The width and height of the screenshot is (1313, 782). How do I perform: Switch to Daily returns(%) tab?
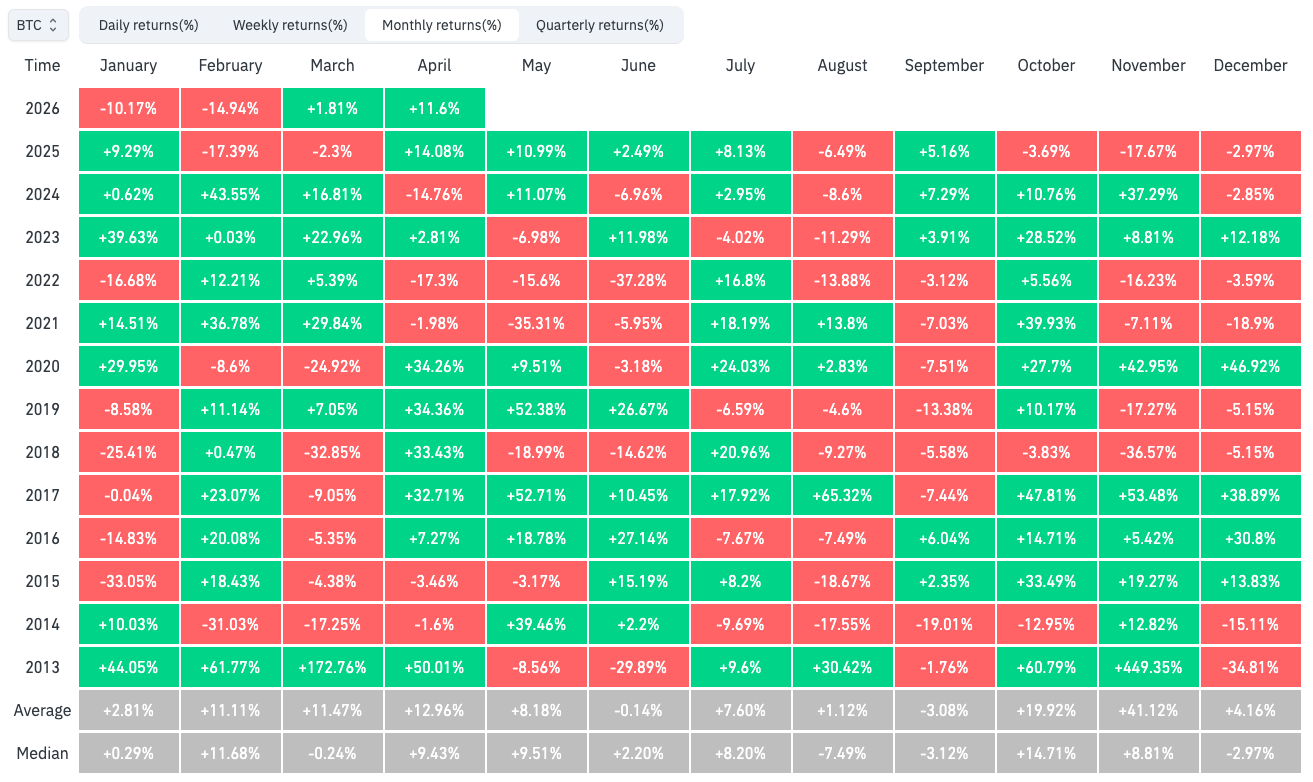tap(148, 25)
